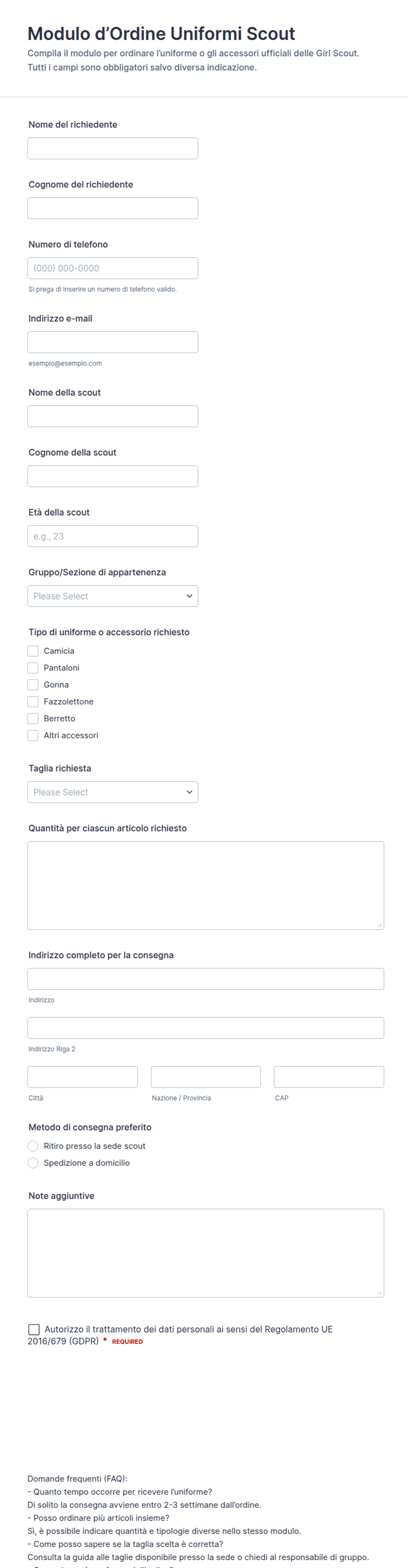This screenshot has width=408, height=1568.
Task: Click the Nome del richiedente field
Action: tap(112, 148)
